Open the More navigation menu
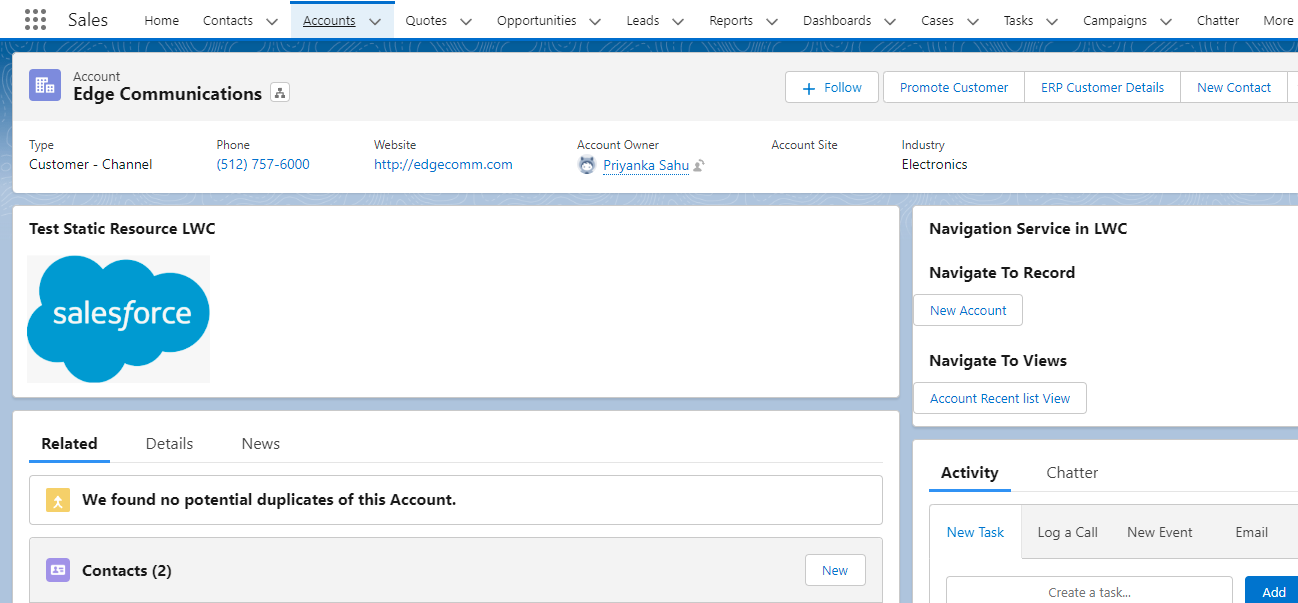Viewport: 1298px width, 603px height. (x=1278, y=20)
